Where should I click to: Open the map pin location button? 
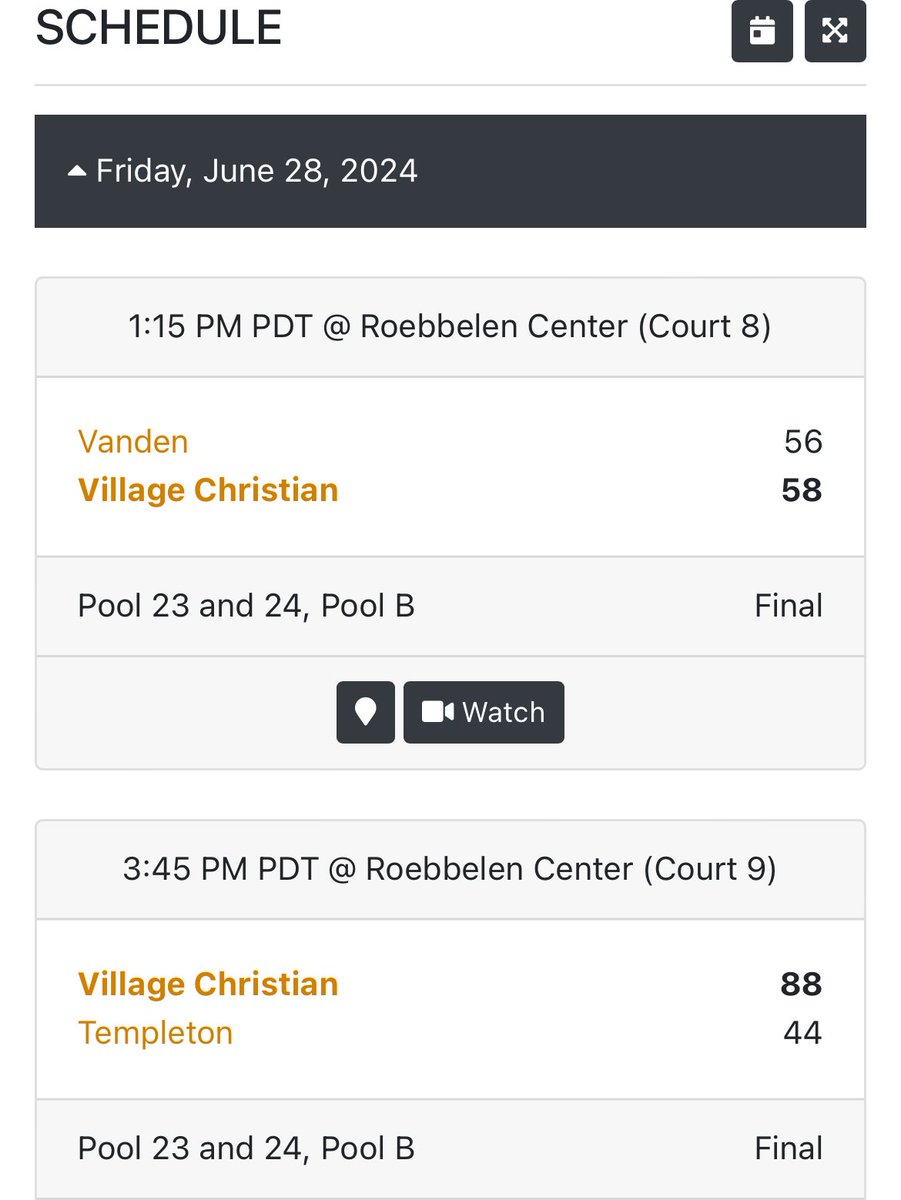click(x=366, y=712)
